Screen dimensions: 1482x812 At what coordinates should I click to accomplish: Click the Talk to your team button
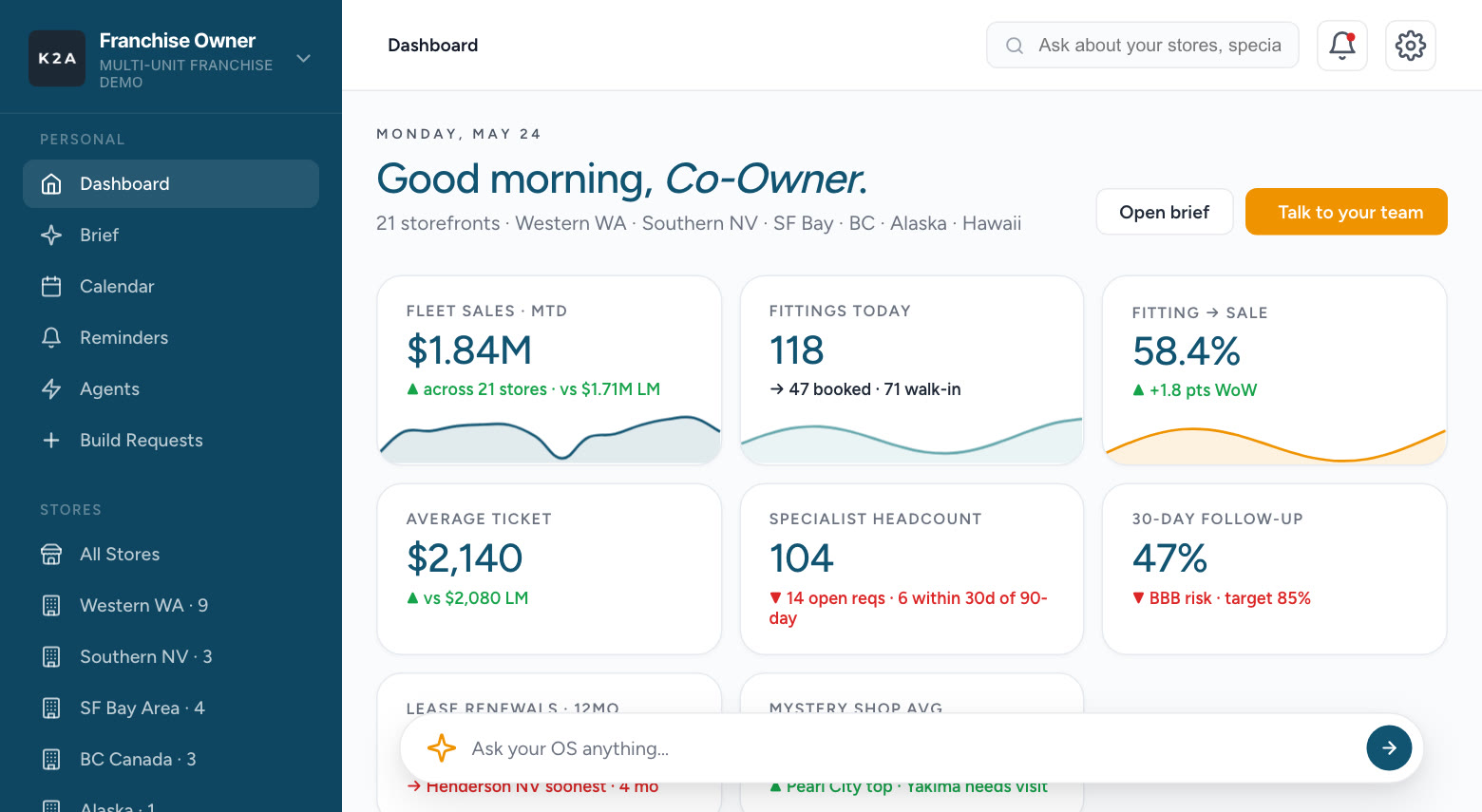pos(1346,212)
